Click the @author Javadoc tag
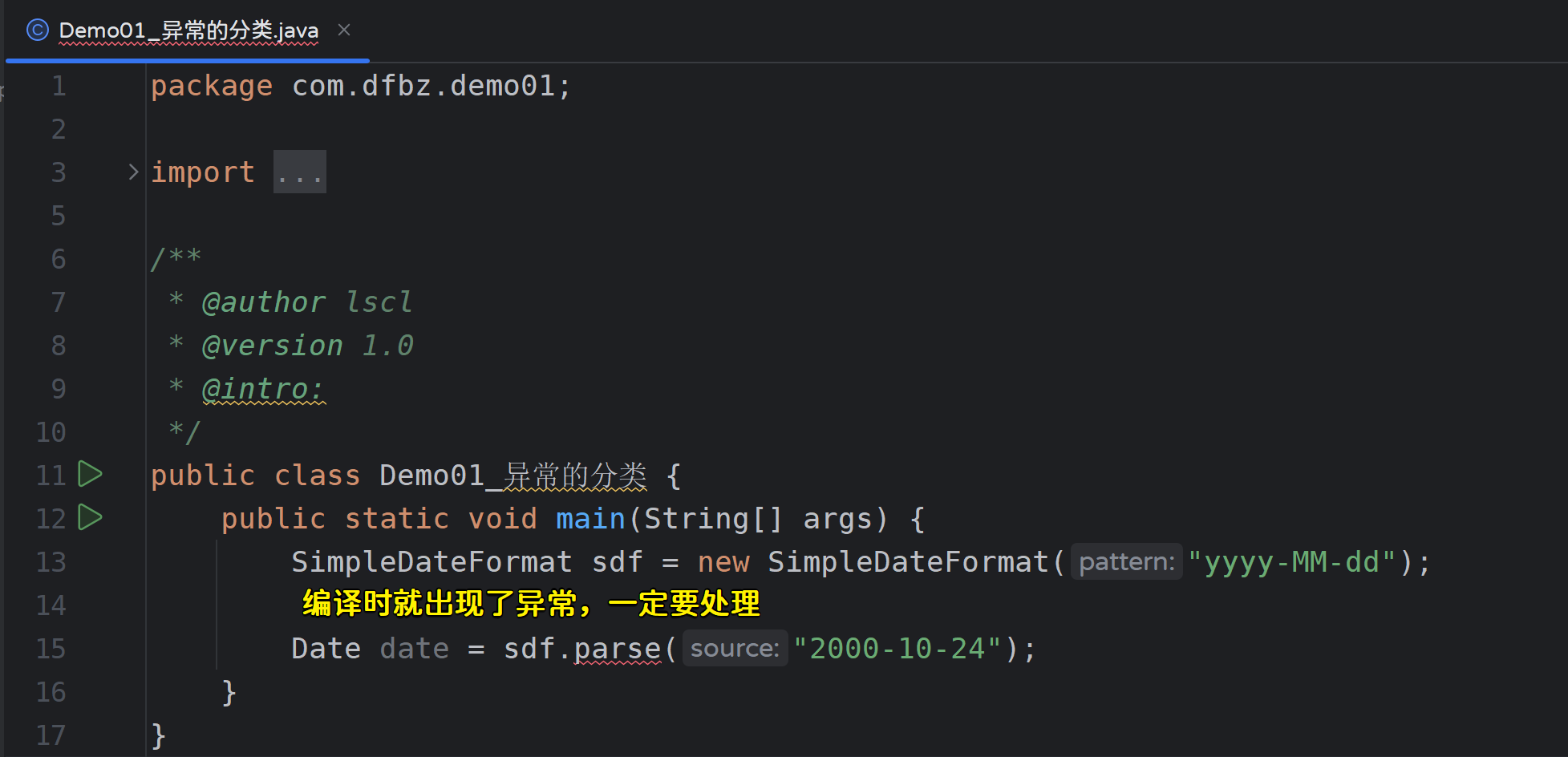Viewport: 1568px width, 757px height. (x=263, y=302)
